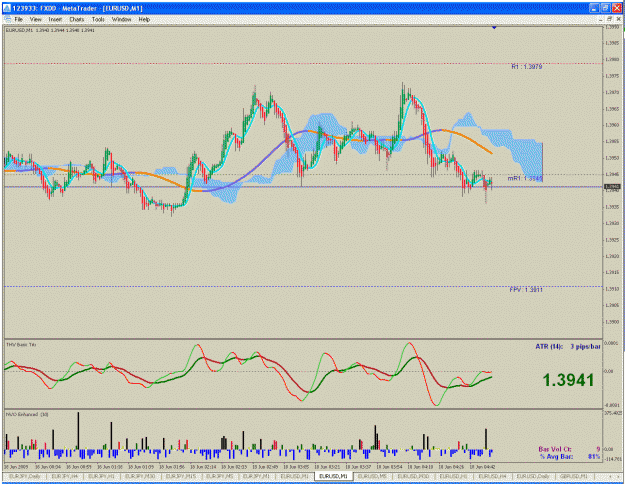Click the THV Basic Trix indicator label
Screen dimensions: 625x484
(x=21, y=344)
